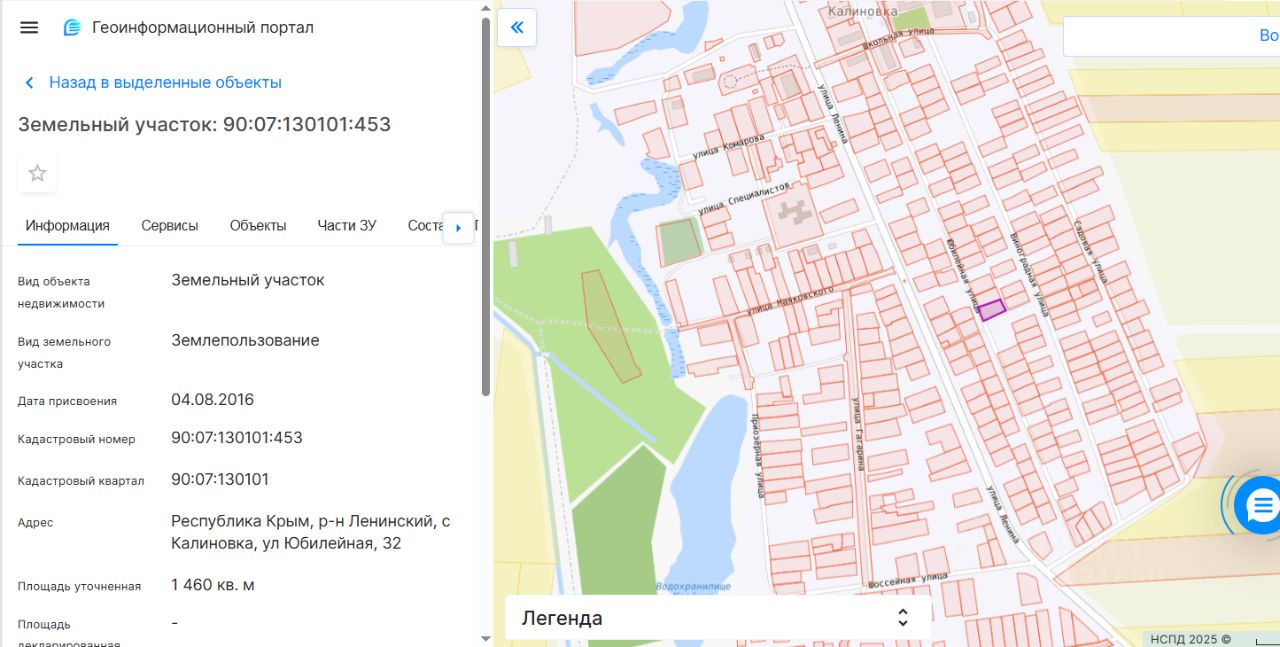Switch to the Сервисы tab
The height and width of the screenshot is (647, 1280).
coord(170,225)
